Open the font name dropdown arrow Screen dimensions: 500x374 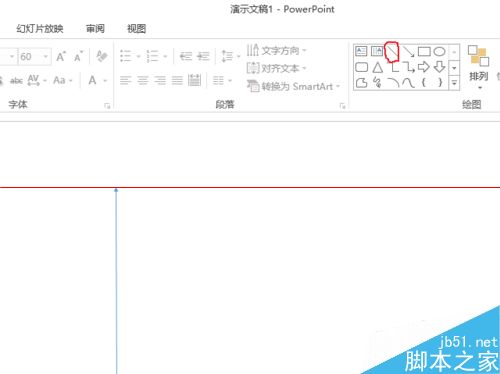click(12, 57)
